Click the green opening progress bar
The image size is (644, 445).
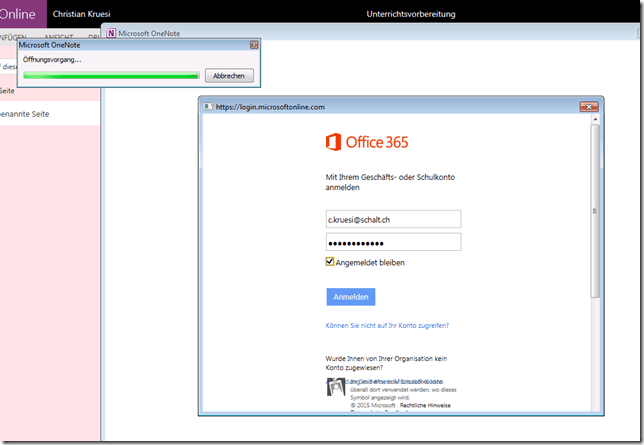click(110, 75)
